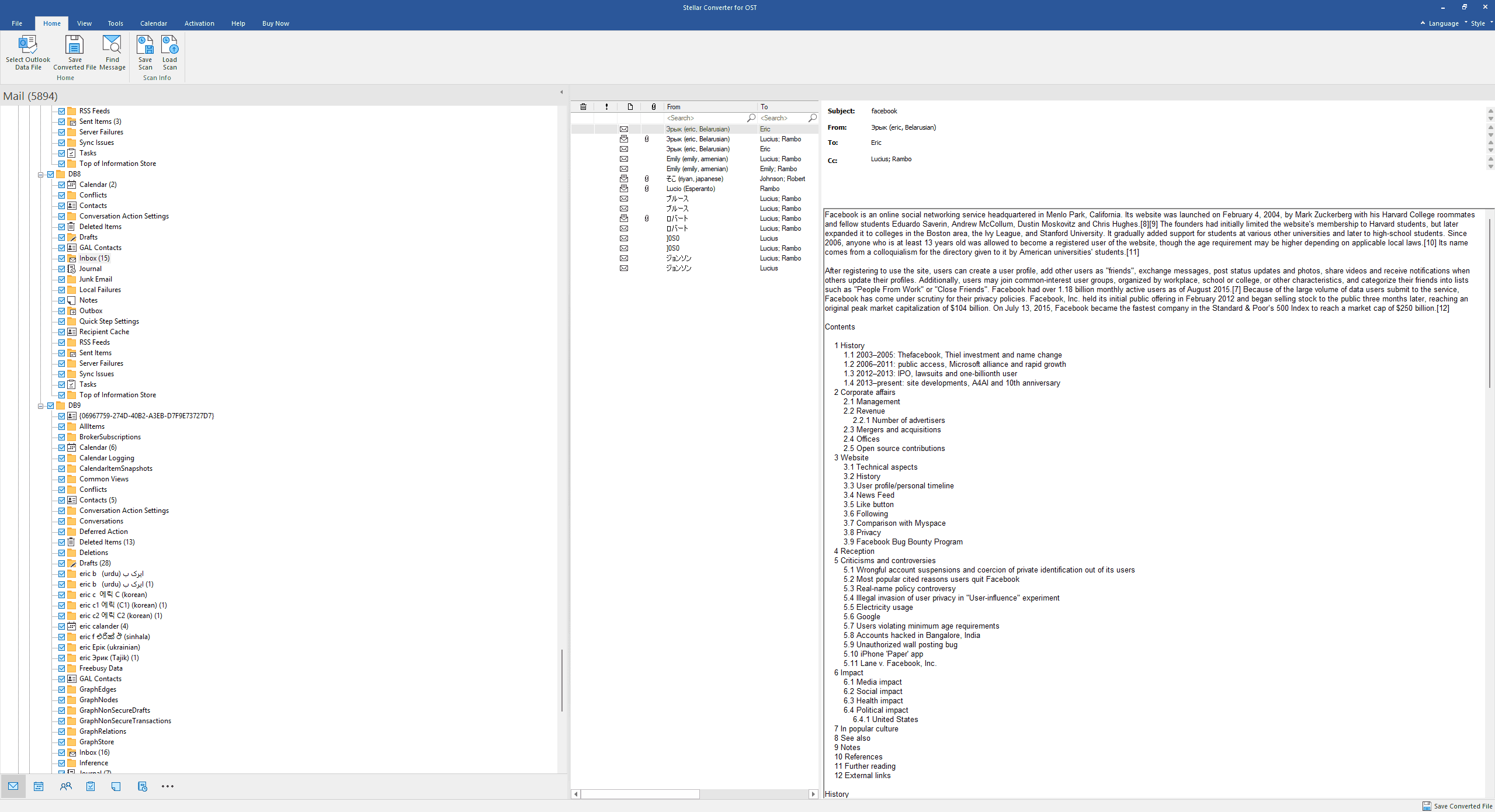Toggle Drafts (28) checkbox
1495x812 pixels.
[62, 563]
